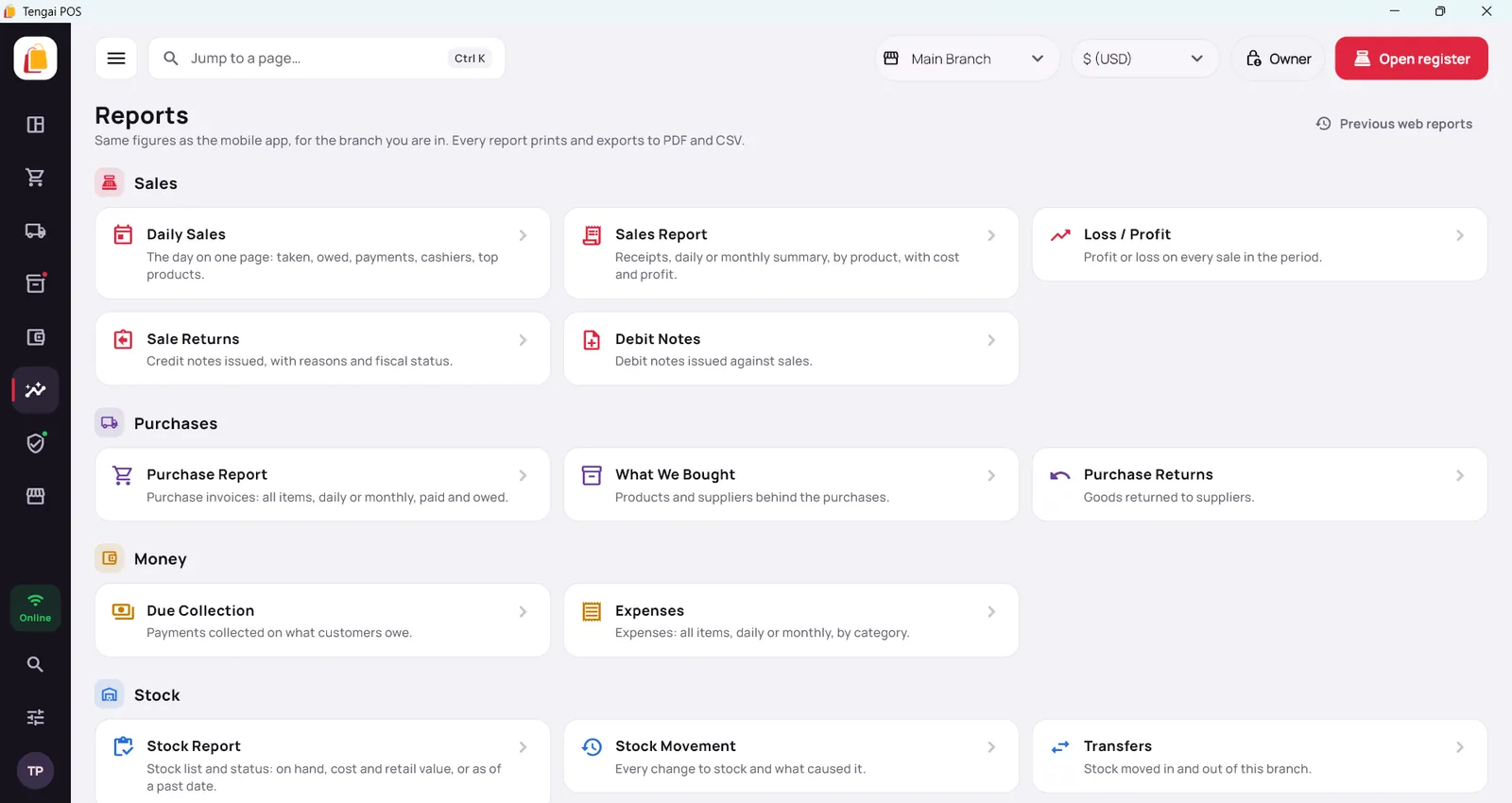Click the Online status indicator
The image size is (1512, 803).
click(x=35, y=608)
